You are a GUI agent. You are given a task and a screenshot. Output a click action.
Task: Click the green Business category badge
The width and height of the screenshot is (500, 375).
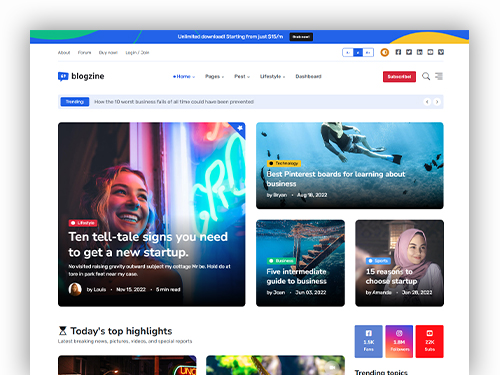coord(281,261)
